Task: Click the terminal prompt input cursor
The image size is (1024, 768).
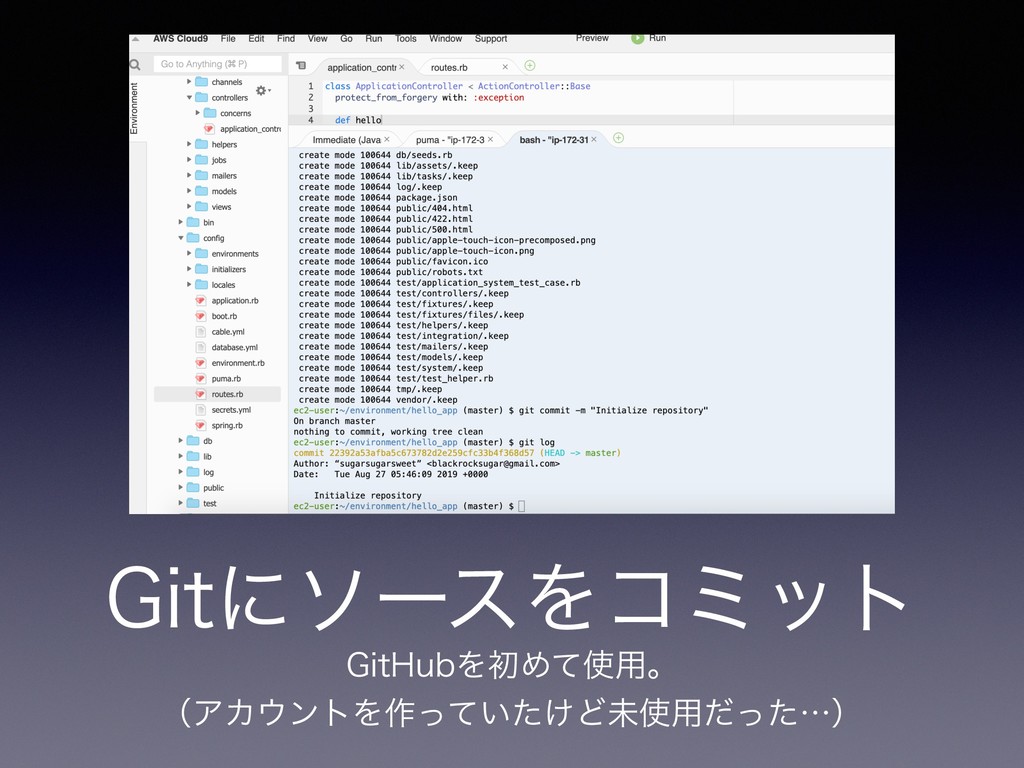Action: tap(521, 506)
